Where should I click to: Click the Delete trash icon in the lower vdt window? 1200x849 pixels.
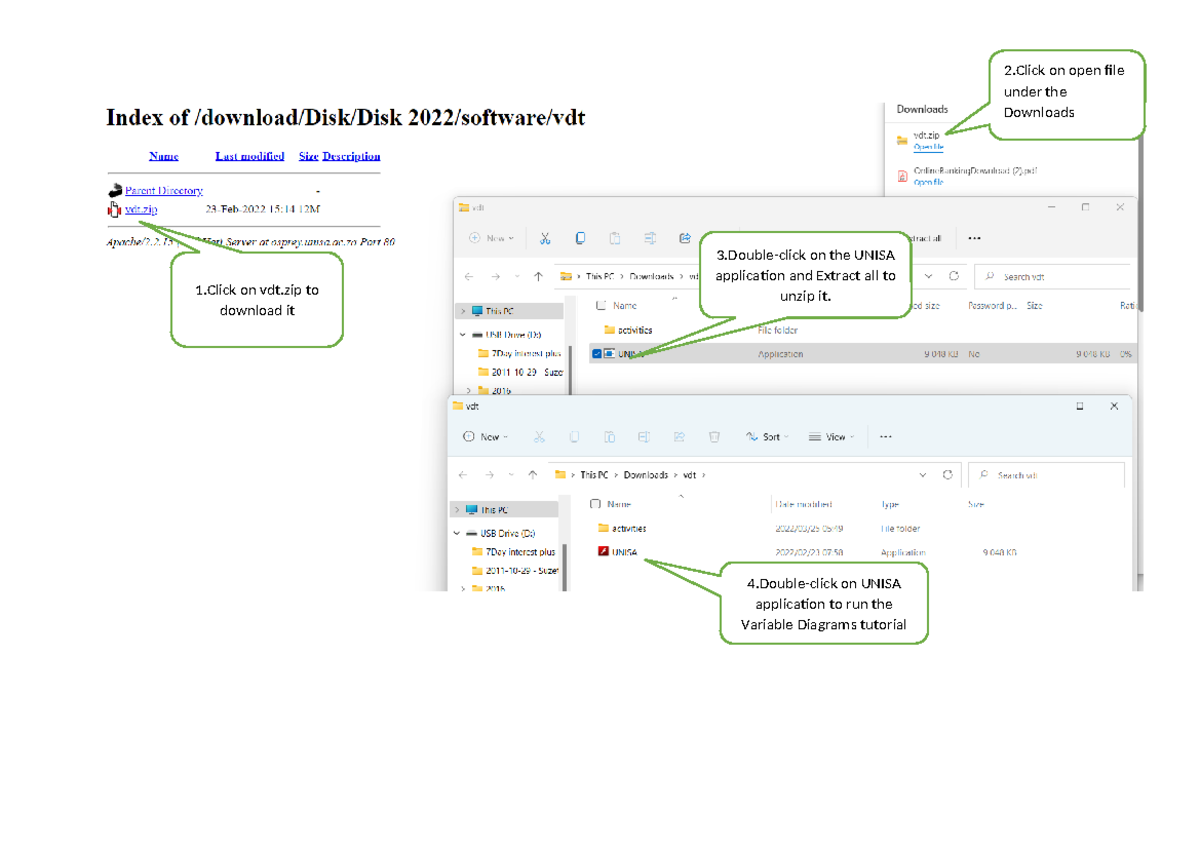pyautogui.click(x=714, y=437)
